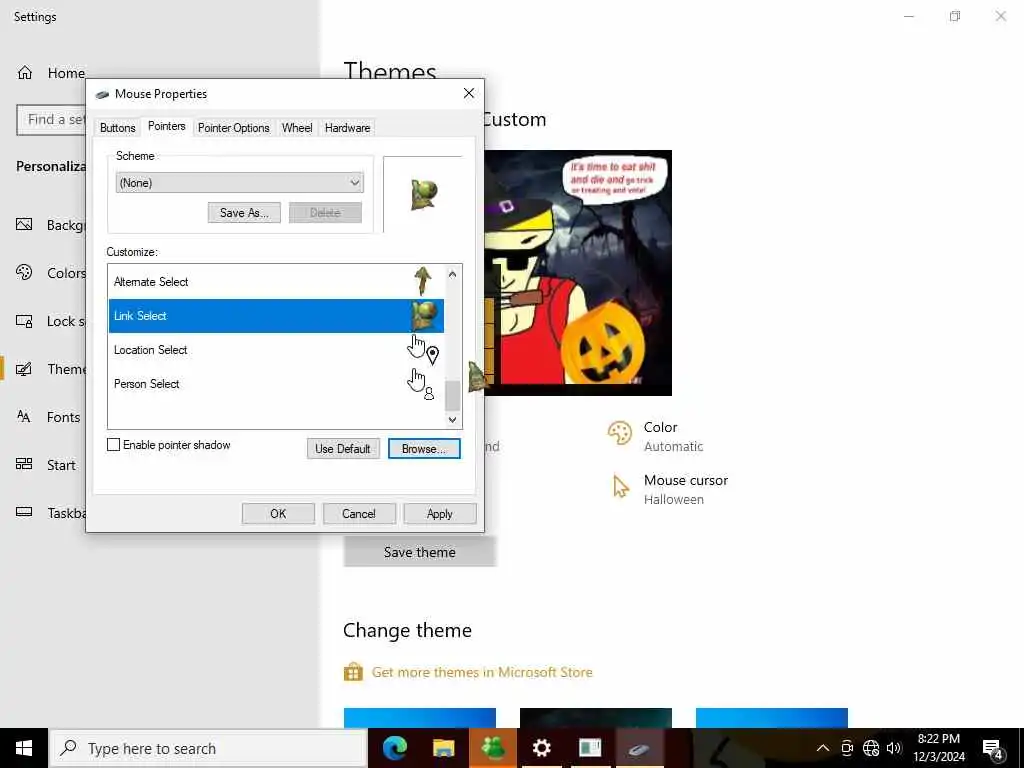Click the volume speaker tray icon
Screen dimensions: 1024x768
click(x=894, y=748)
